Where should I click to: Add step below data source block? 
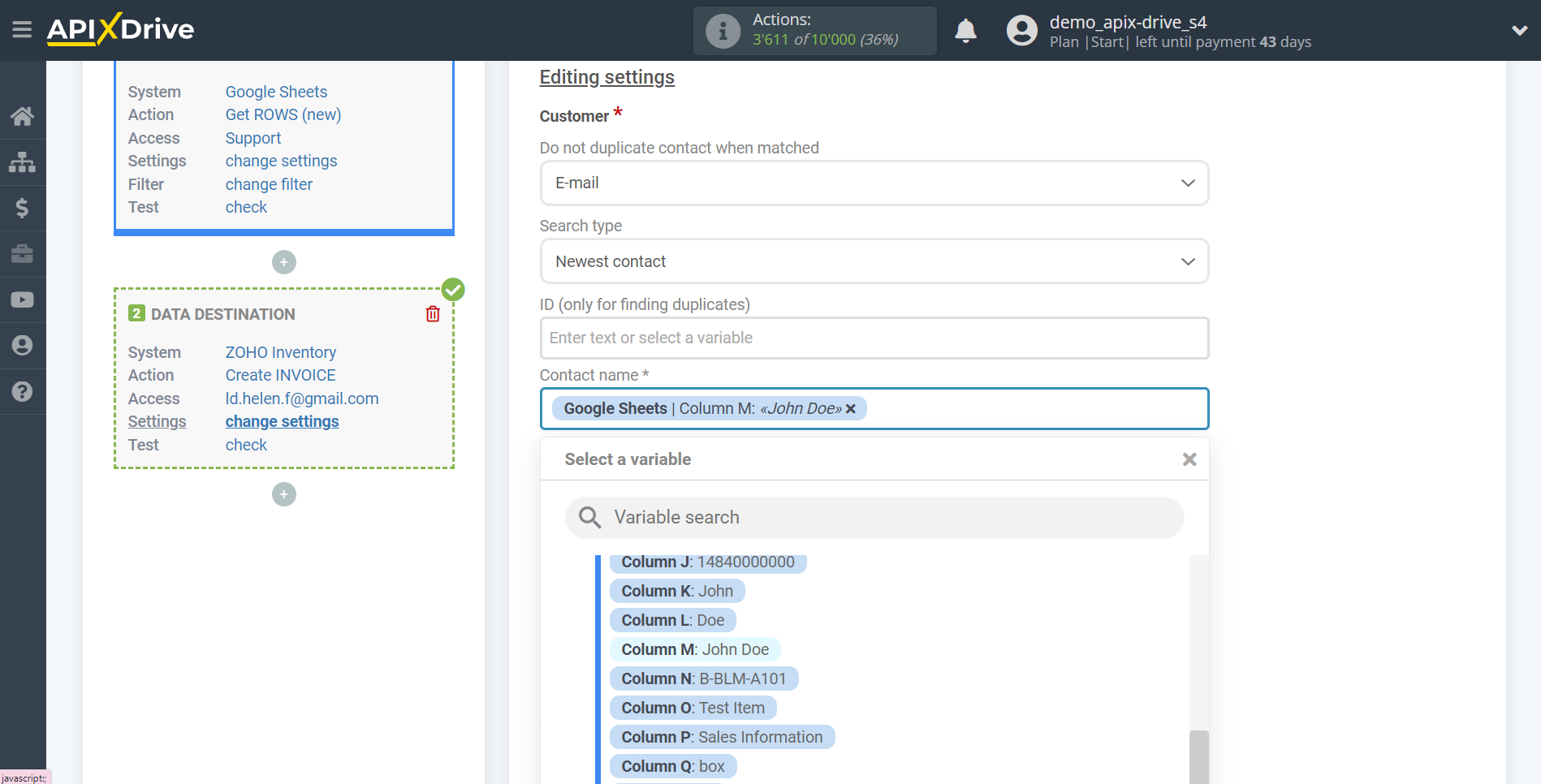click(284, 262)
